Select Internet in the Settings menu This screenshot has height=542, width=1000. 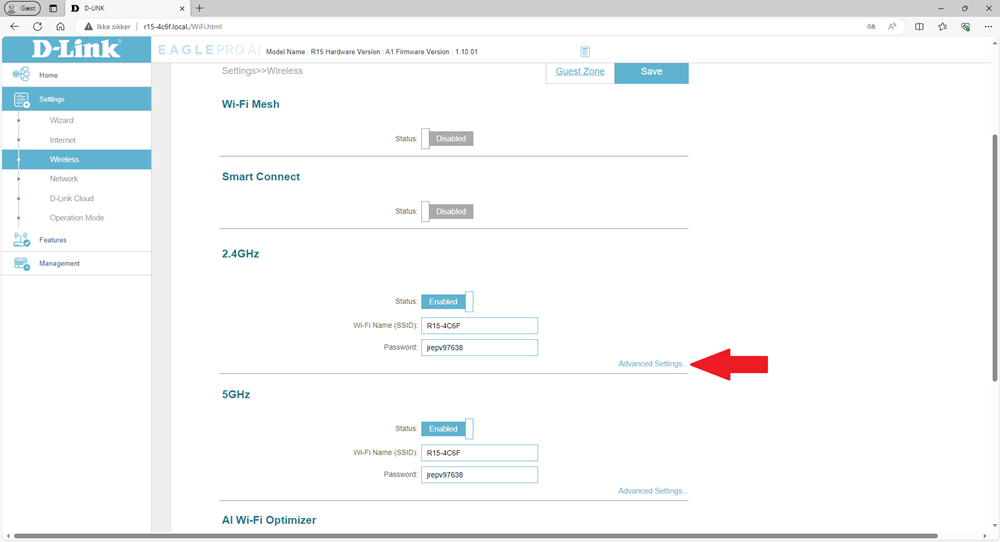[62, 140]
